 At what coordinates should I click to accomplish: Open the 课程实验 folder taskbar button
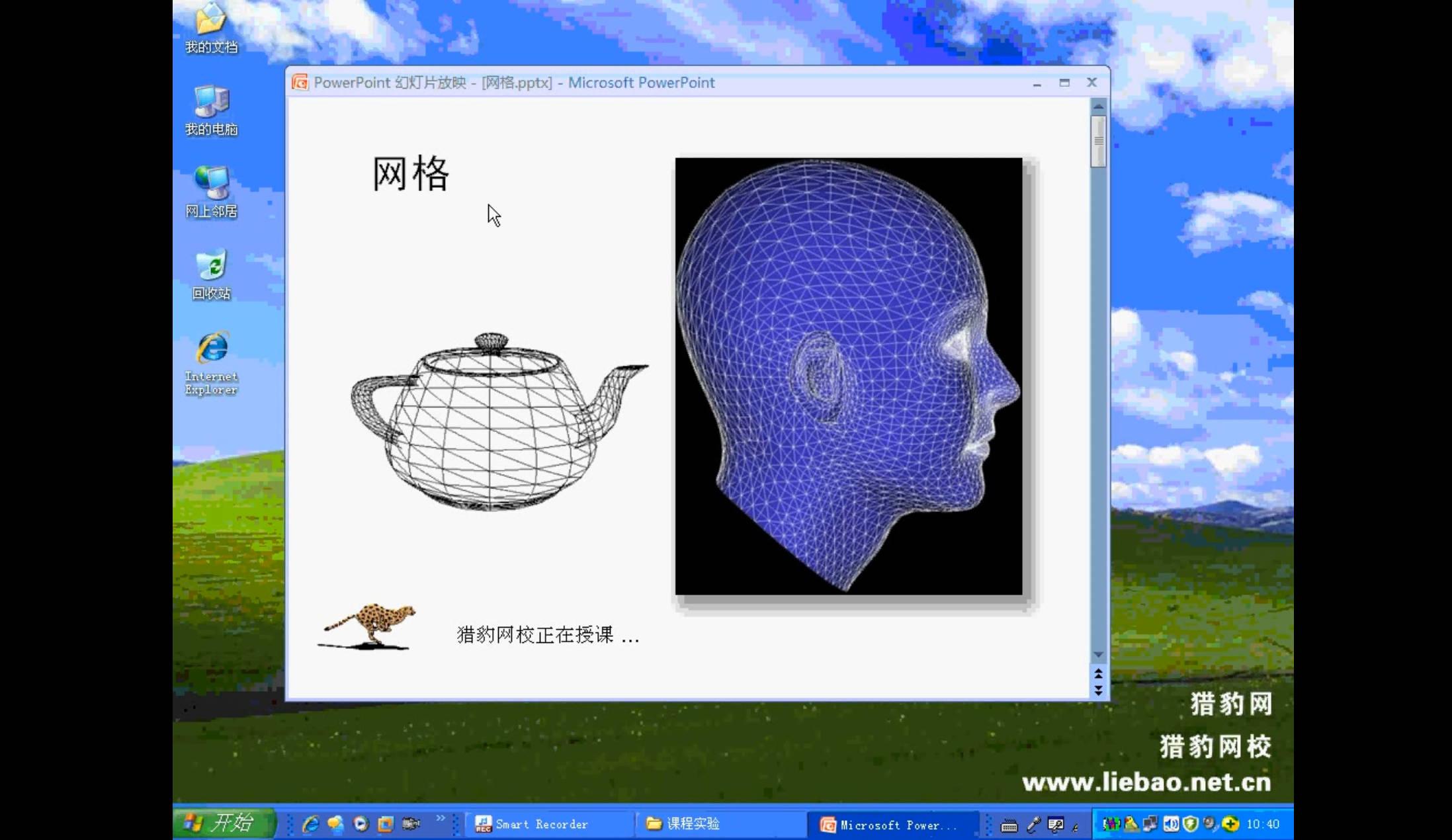click(x=691, y=823)
